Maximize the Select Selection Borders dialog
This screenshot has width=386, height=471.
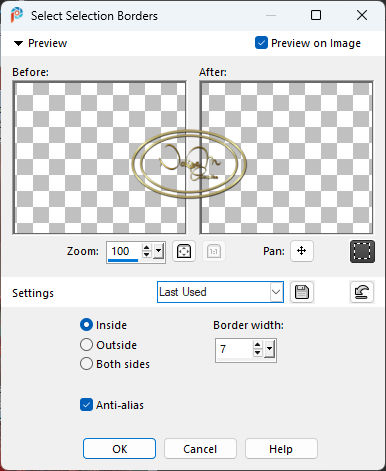coord(316,15)
